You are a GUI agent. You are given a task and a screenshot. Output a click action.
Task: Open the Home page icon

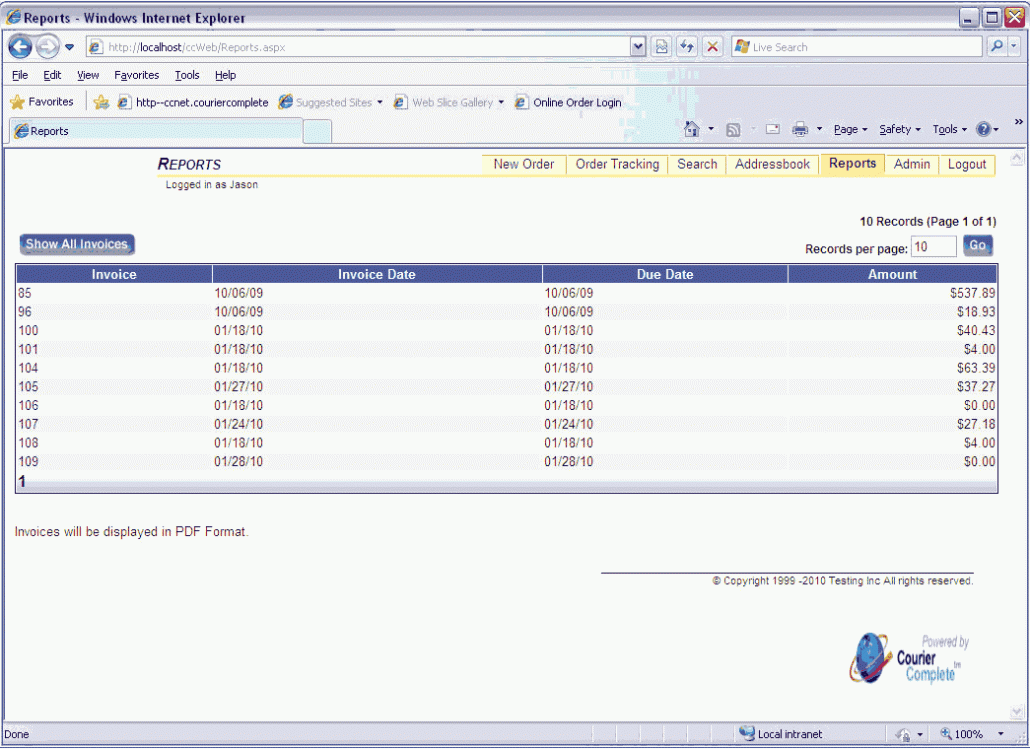coord(692,129)
